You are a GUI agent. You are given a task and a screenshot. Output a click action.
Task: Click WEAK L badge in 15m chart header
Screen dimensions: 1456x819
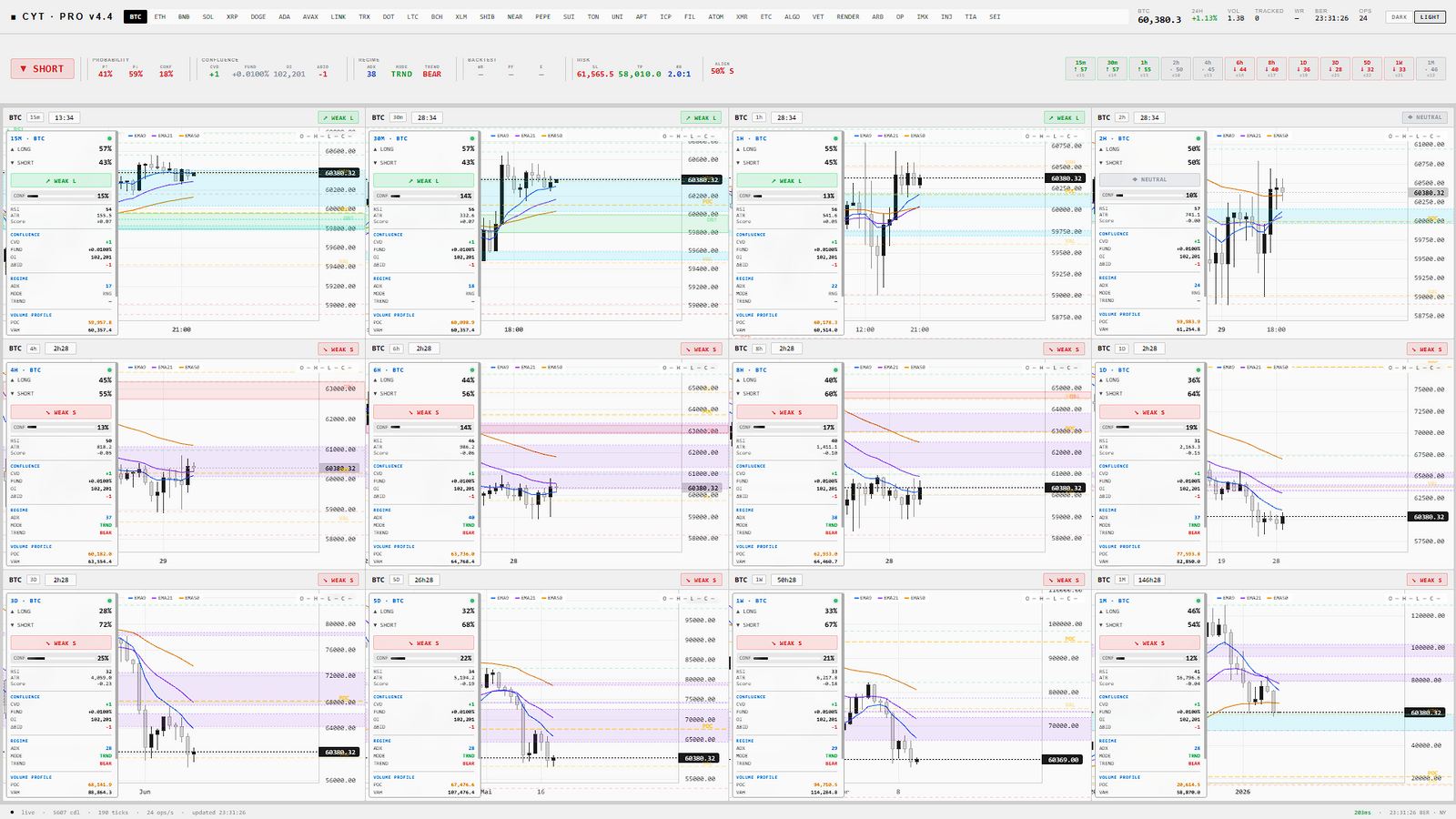click(339, 117)
